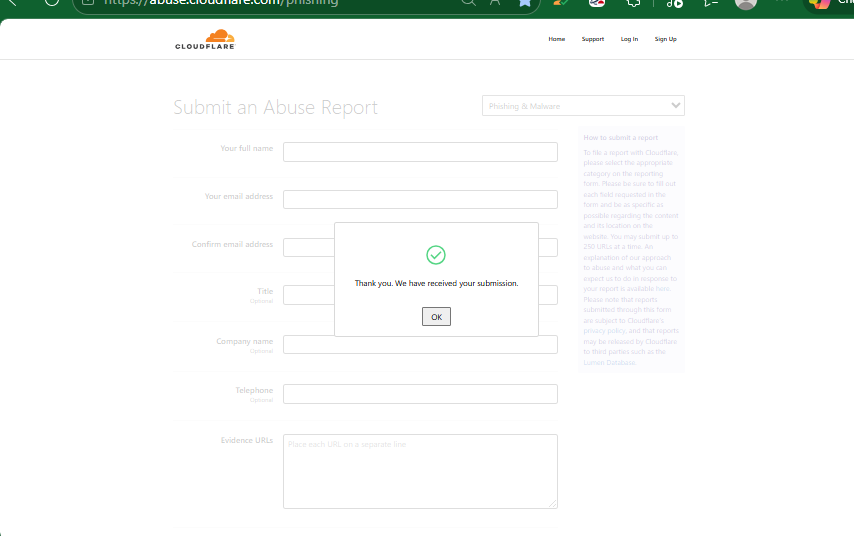Click inside the Evidence URLs text area

tap(420, 471)
